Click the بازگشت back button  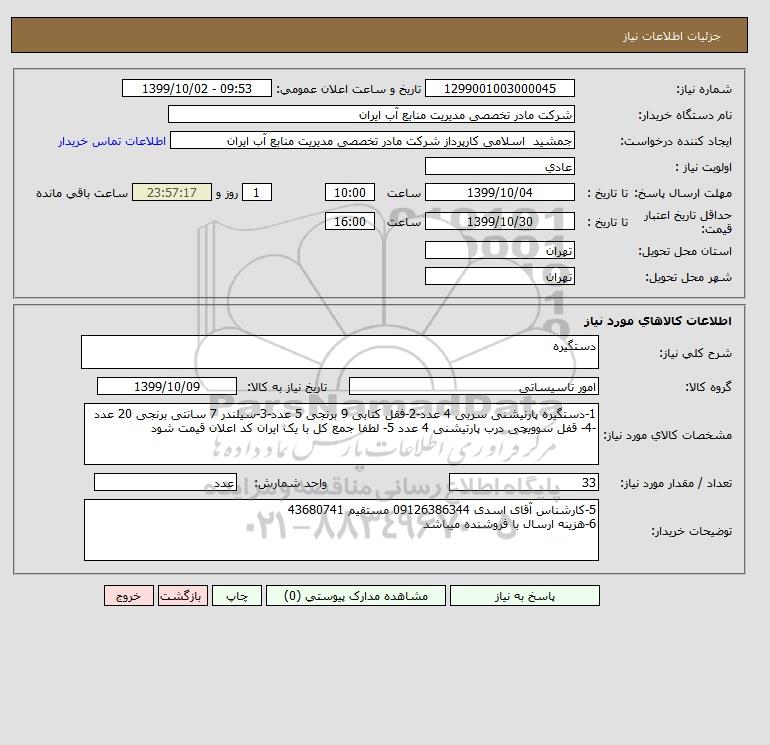pos(183,596)
